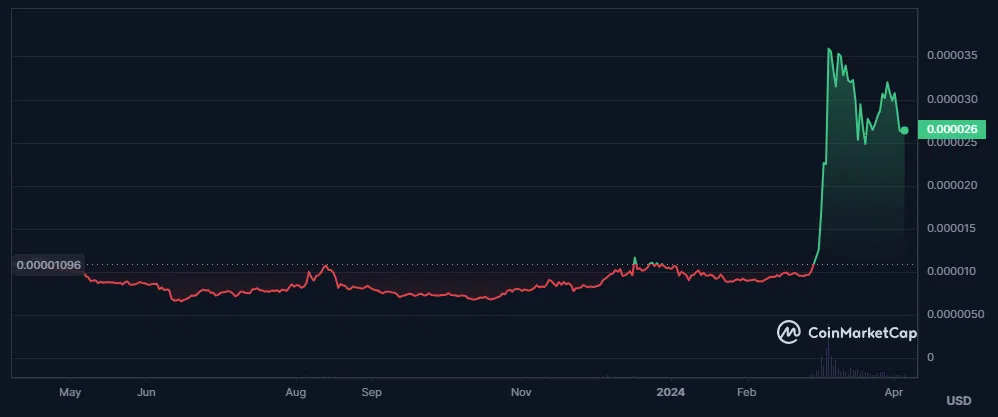The height and width of the screenshot is (417, 998).
Task: Click the Jun x-axis label
Action: [146, 392]
